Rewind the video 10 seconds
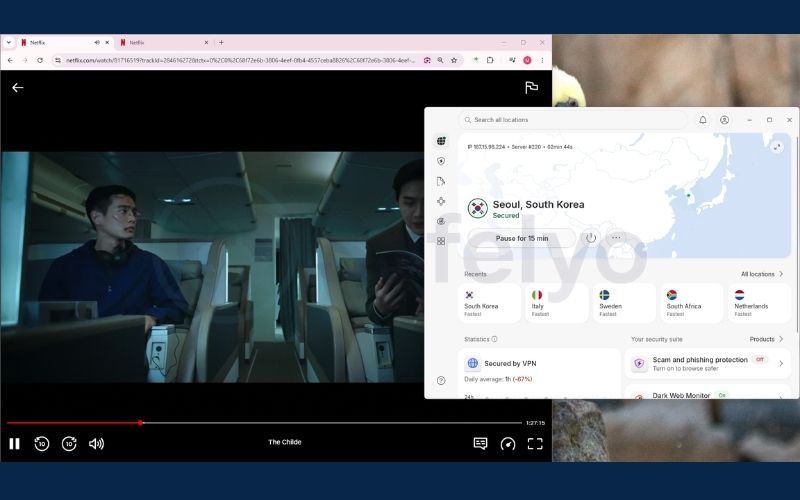 (42, 444)
